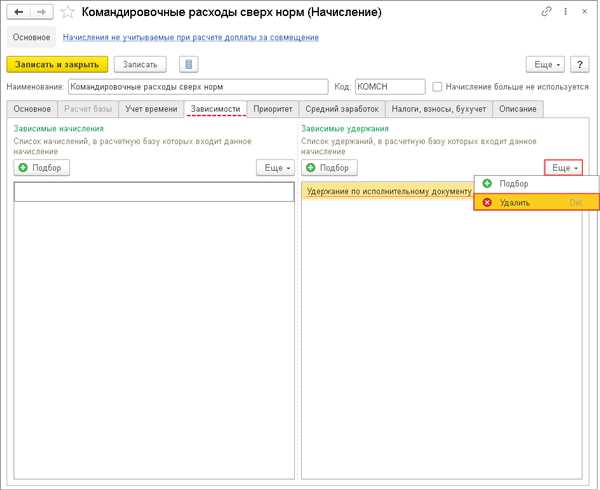
Task: Select the Основное navigation section at top
Action: pyautogui.click(x=32, y=37)
